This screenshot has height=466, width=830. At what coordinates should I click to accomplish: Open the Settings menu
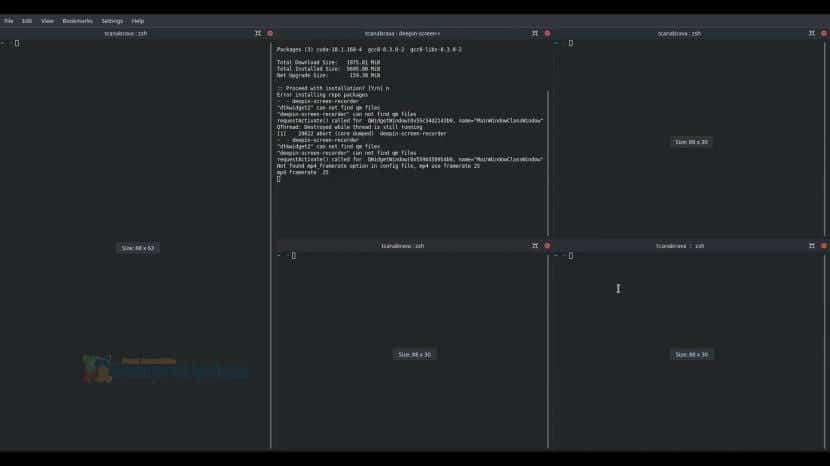click(112, 21)
